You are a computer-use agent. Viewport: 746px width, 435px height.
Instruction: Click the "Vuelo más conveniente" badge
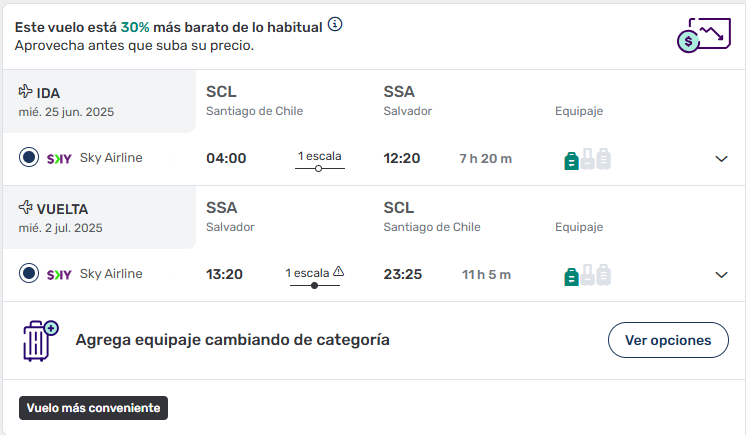[93, 408]
